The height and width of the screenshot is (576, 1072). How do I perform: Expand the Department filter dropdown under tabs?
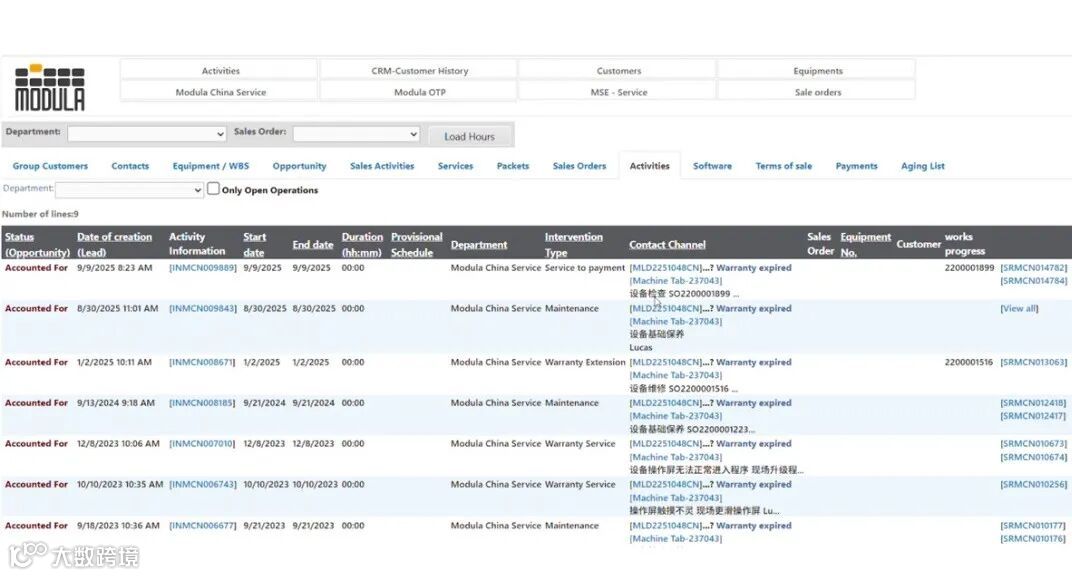point(129,190)
